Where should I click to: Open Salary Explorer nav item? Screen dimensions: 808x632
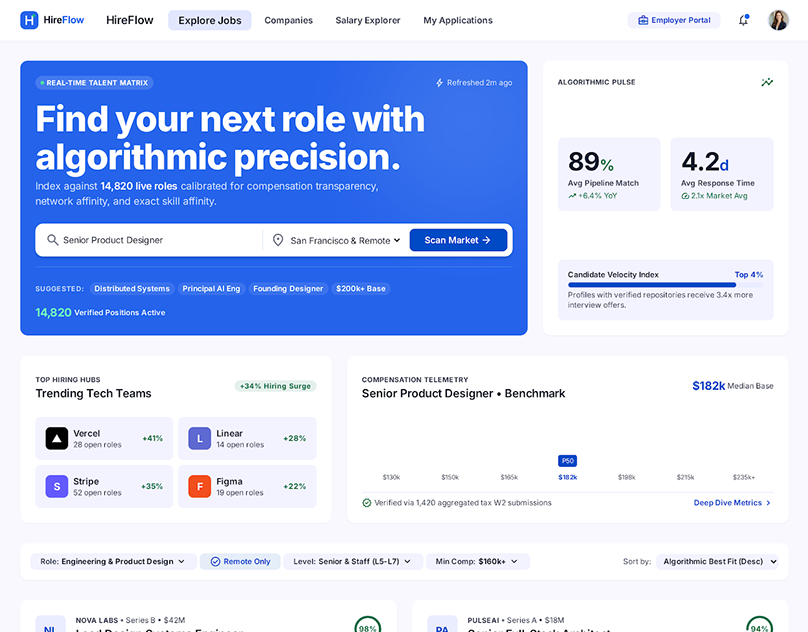pos(368,20)
